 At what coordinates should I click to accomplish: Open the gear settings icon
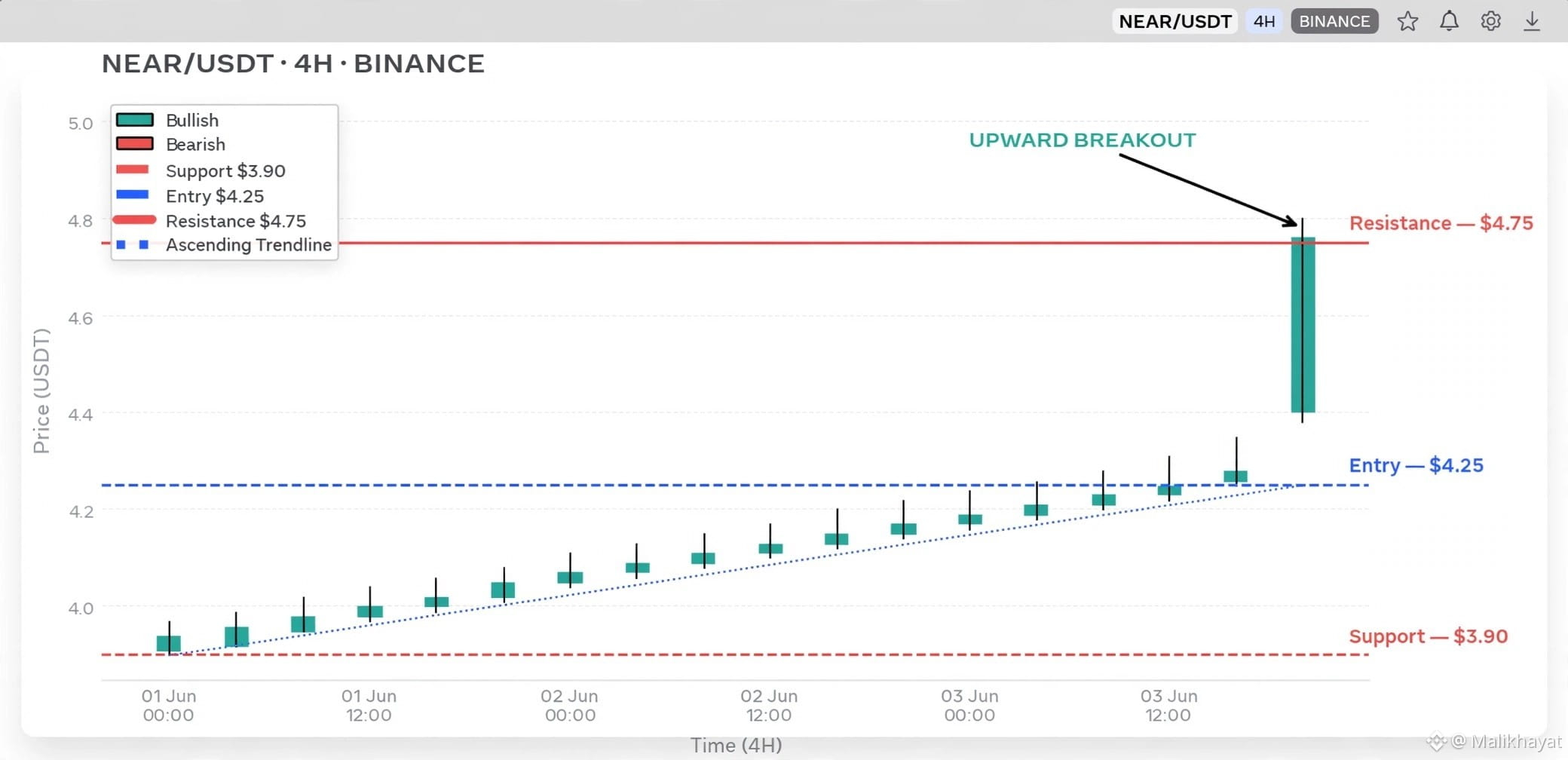click(x=1490, y=21)
